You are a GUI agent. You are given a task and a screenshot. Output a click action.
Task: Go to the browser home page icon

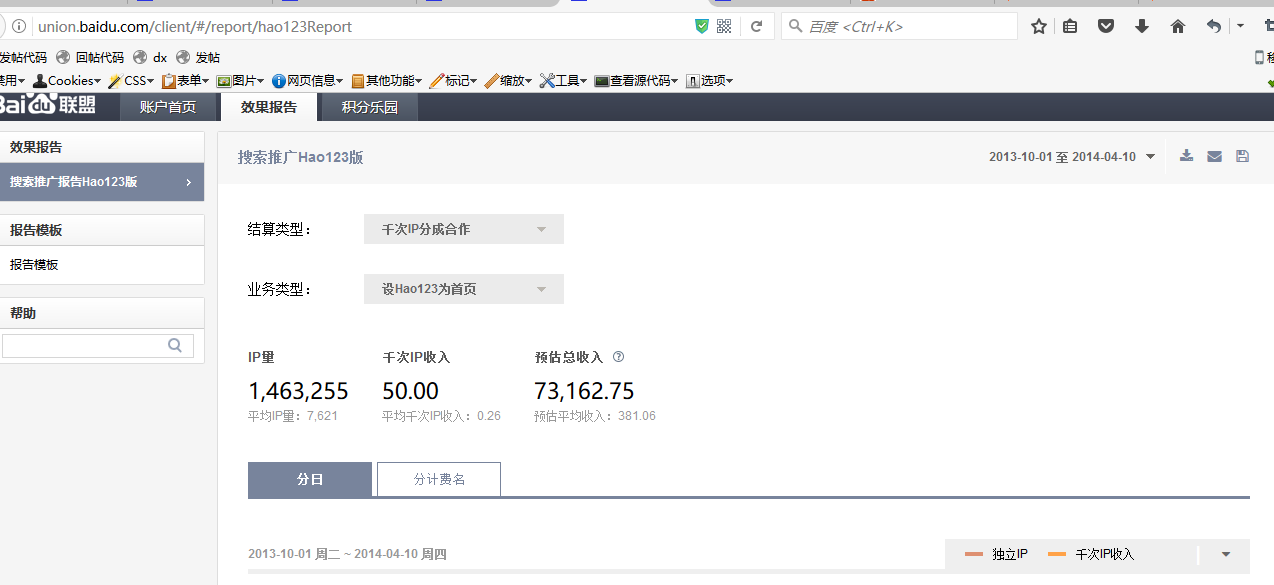[x=1178, y=27]
